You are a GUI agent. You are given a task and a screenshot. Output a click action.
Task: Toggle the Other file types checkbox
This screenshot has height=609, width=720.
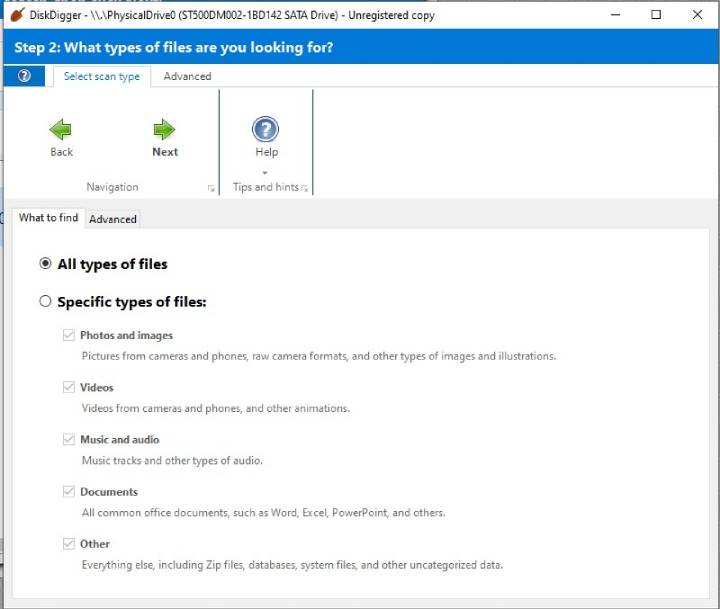69,544
